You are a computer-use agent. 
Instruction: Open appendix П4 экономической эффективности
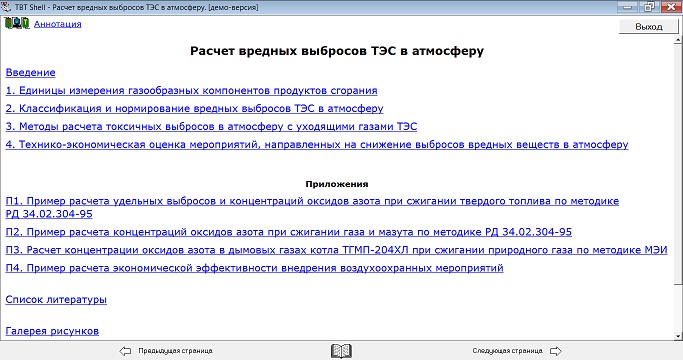(x=254, y=268)
